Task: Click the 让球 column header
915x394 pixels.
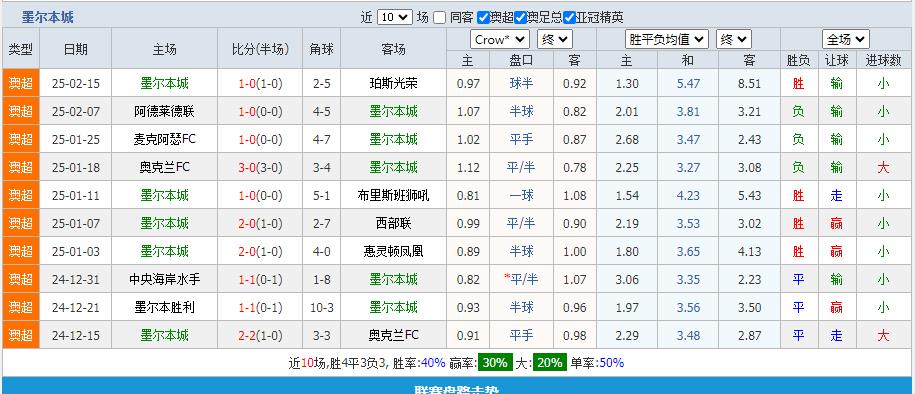Action: [x=837, y=60]
